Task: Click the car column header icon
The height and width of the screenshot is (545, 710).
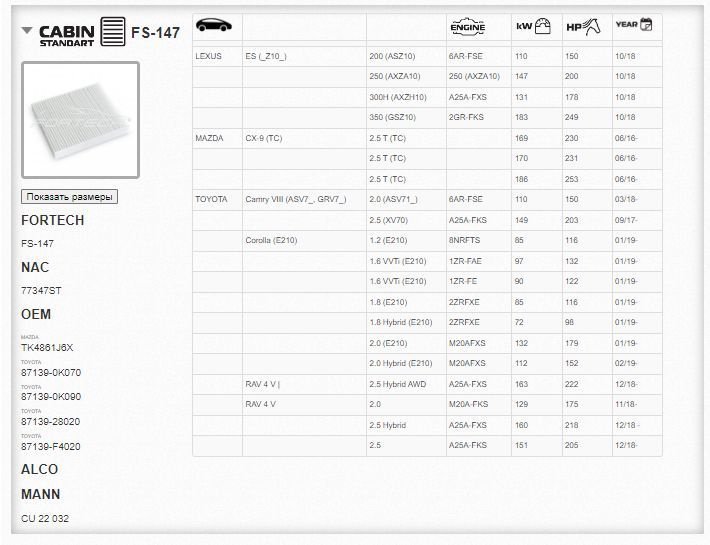Action: (x=213, y=25)
